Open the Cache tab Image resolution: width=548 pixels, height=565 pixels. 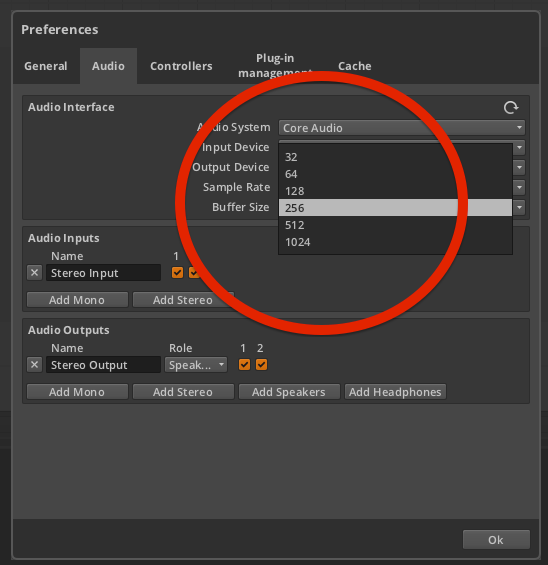pos(355,66)
